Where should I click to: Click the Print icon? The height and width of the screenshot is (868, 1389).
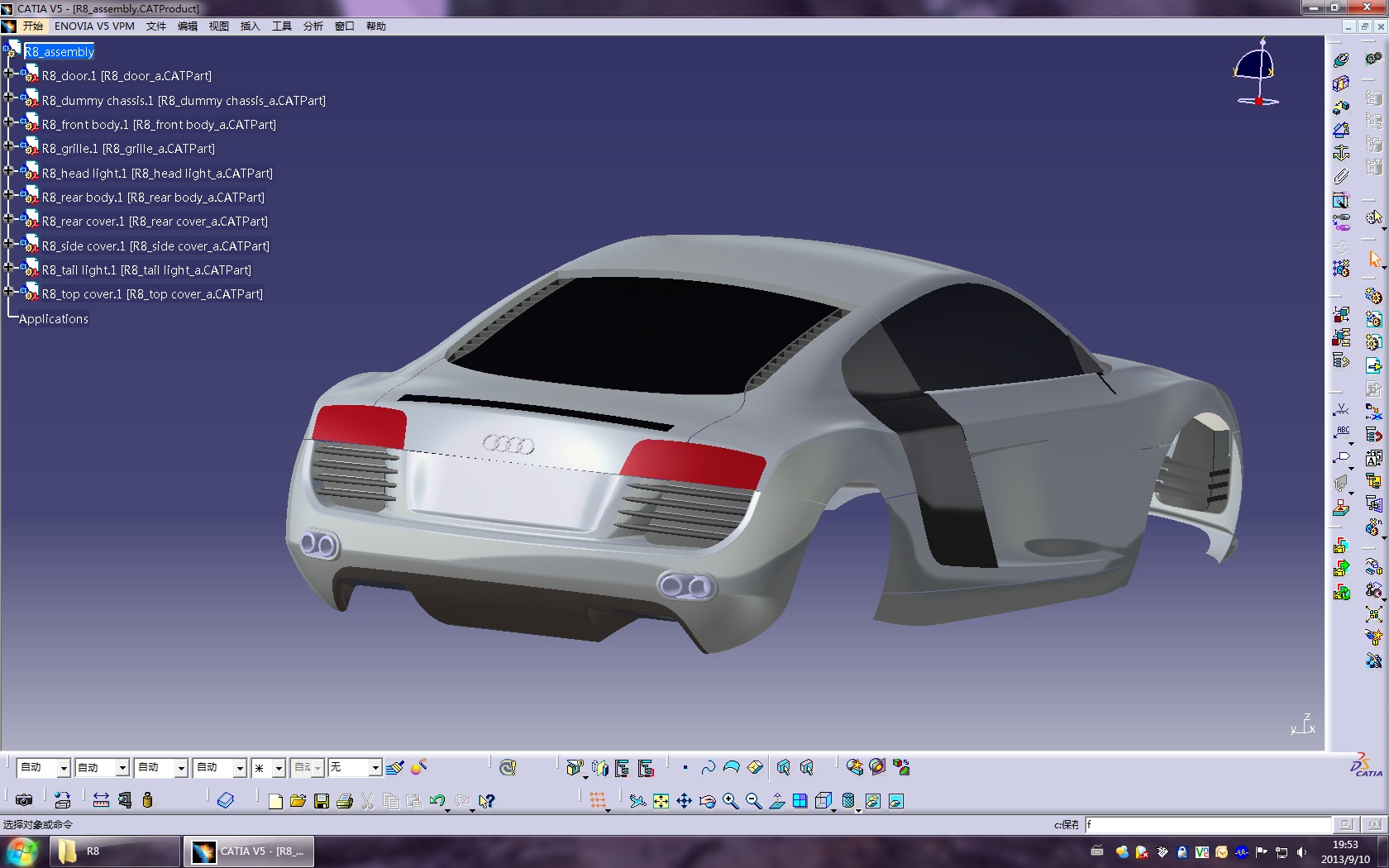point(345,801)
